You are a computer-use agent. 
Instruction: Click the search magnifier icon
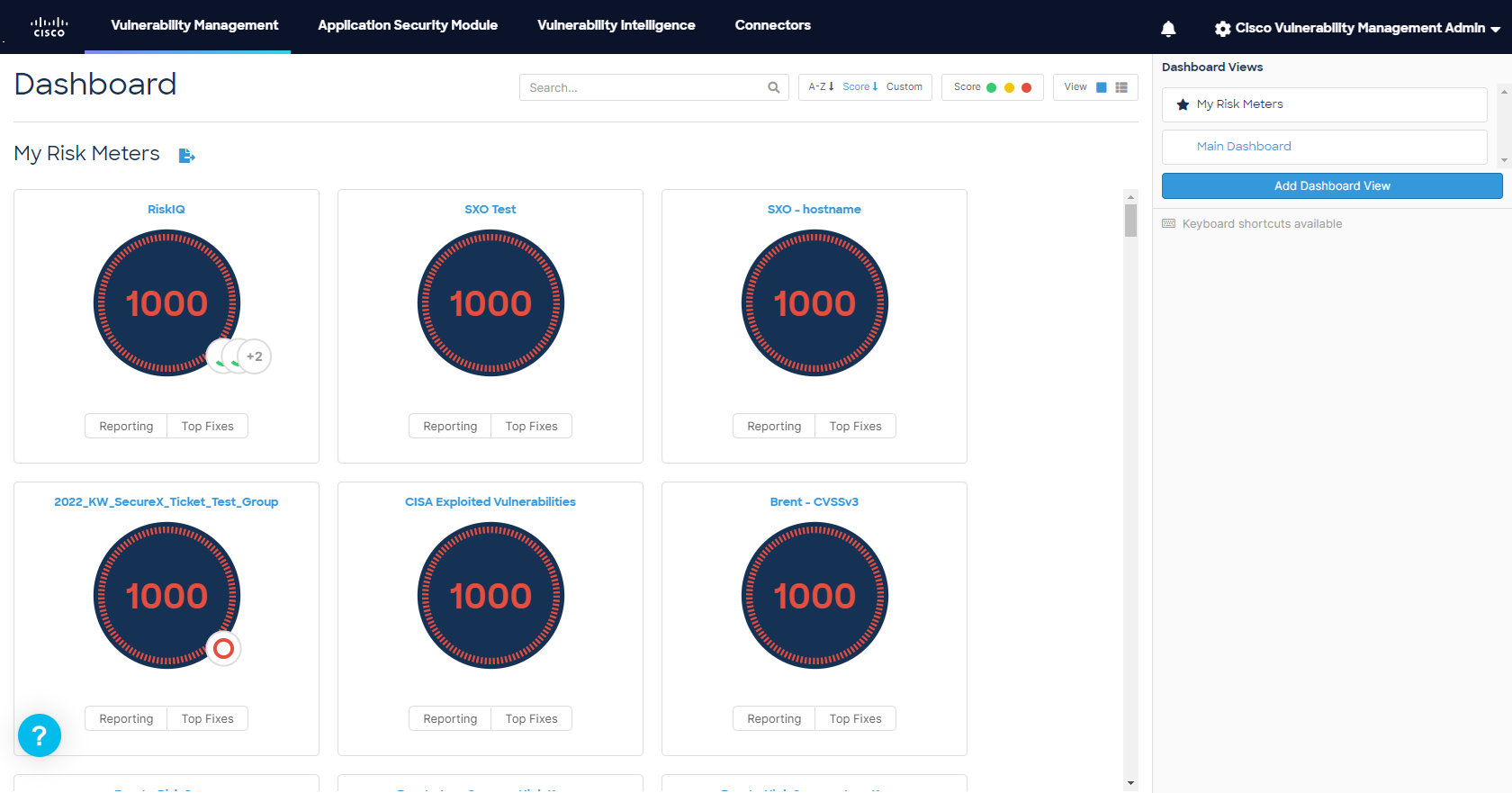click(x=773, y=87)
